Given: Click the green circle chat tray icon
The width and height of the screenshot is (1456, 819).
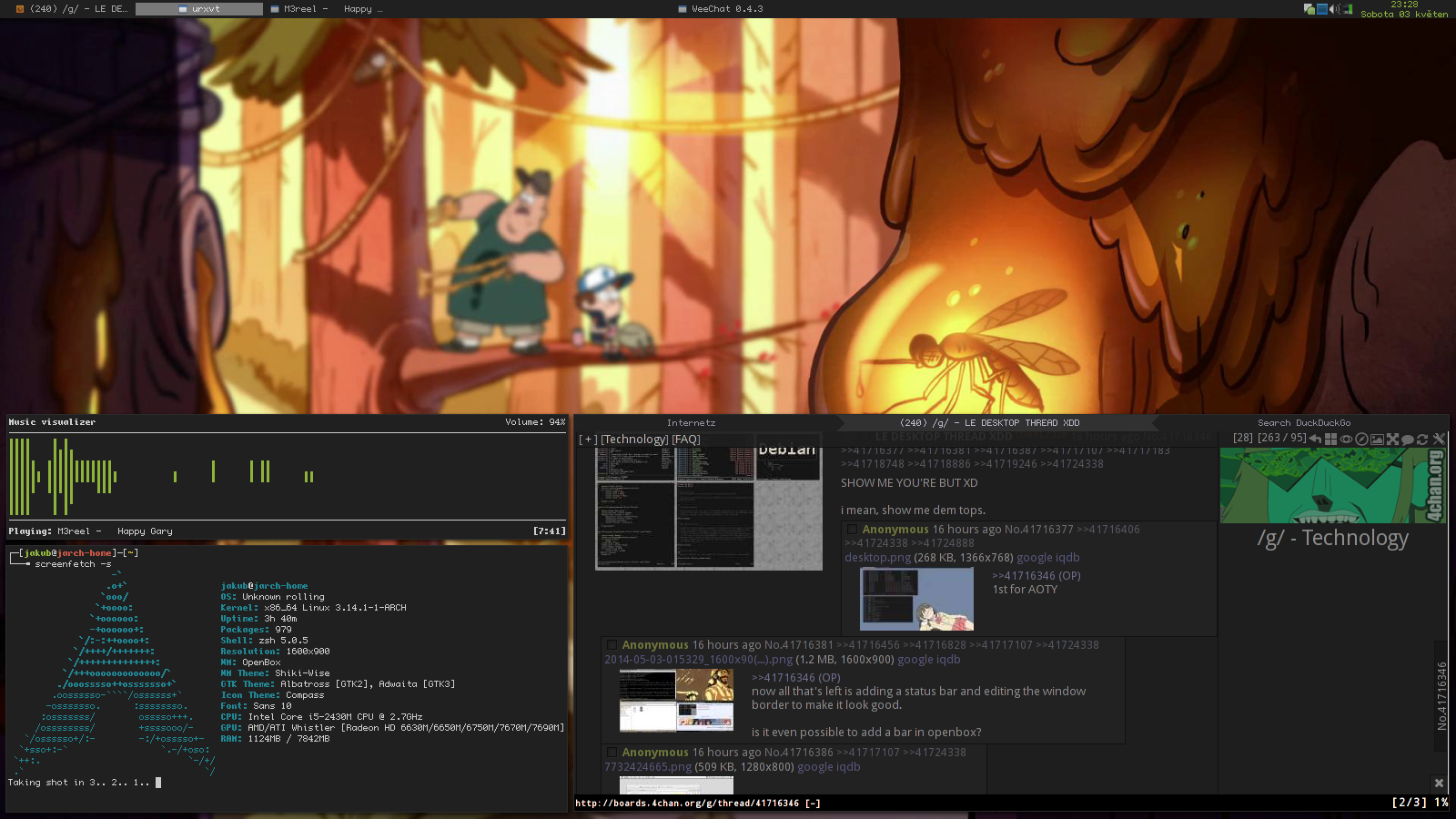Looking at the screenshot, I should (x=1309, y=9).
